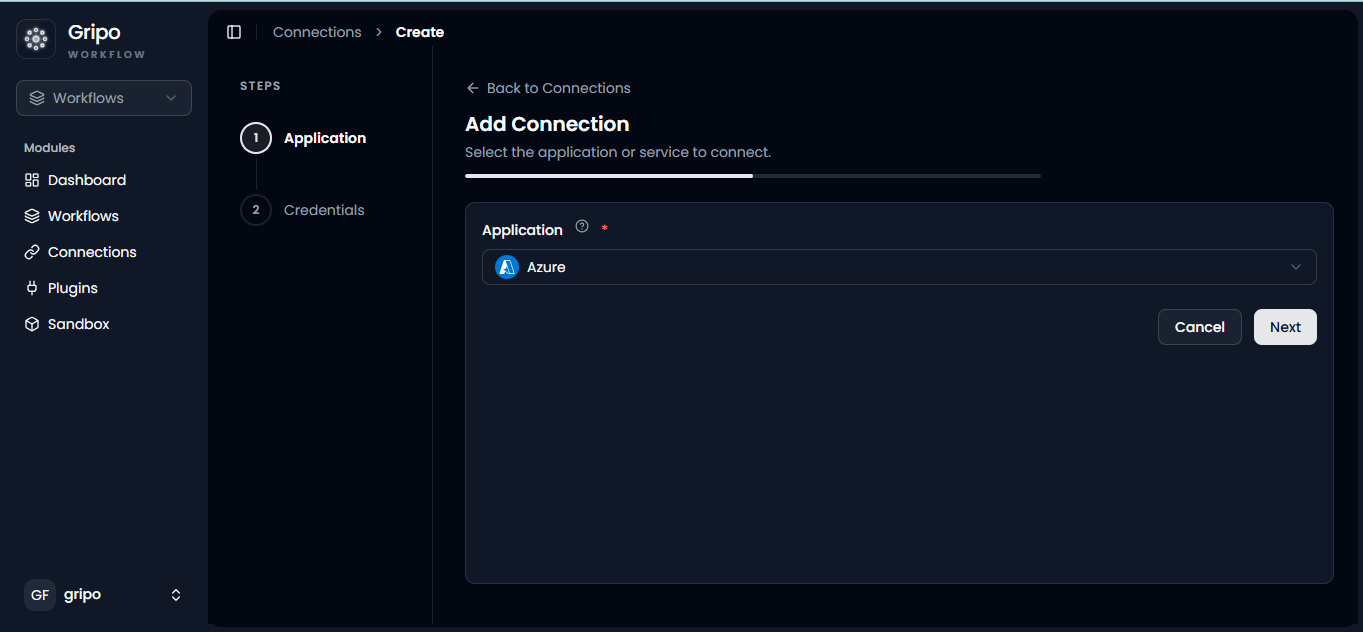Toggle the sidebar panel icon

pyautogui.click(x=234, y=32)
